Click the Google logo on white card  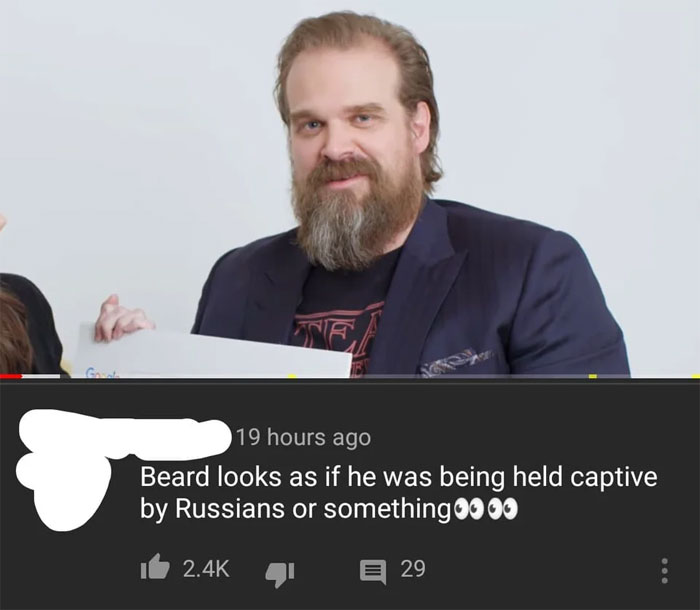tap(100, 372)
